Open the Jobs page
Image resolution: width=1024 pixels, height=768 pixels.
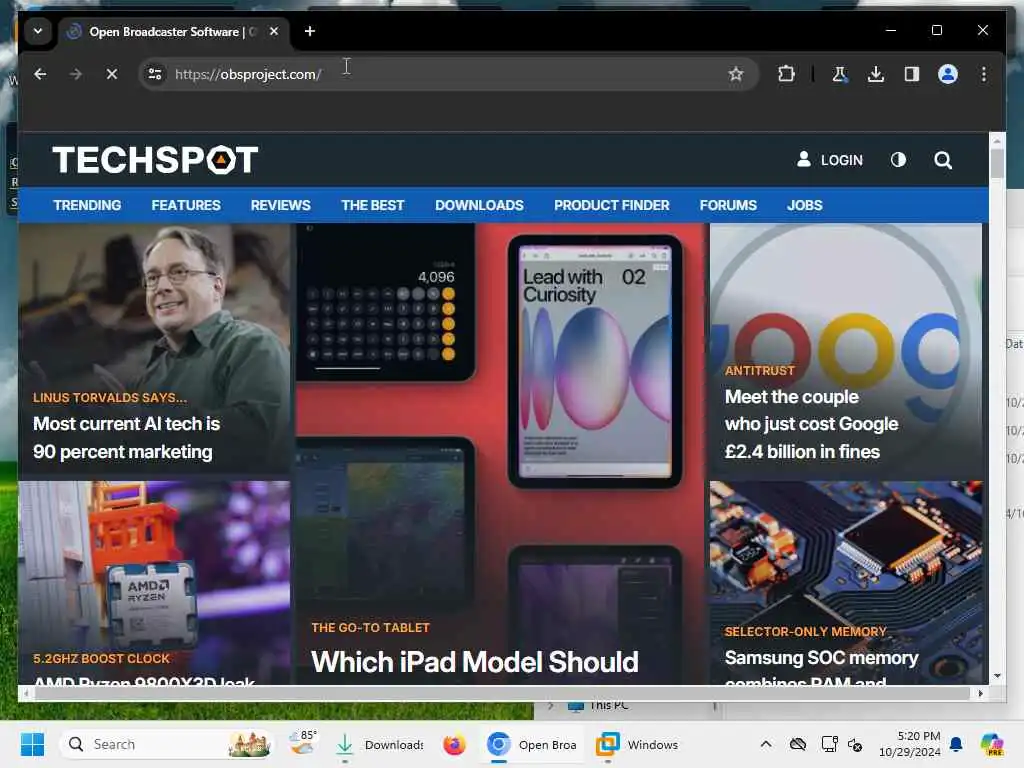click(x=805, y=205)
